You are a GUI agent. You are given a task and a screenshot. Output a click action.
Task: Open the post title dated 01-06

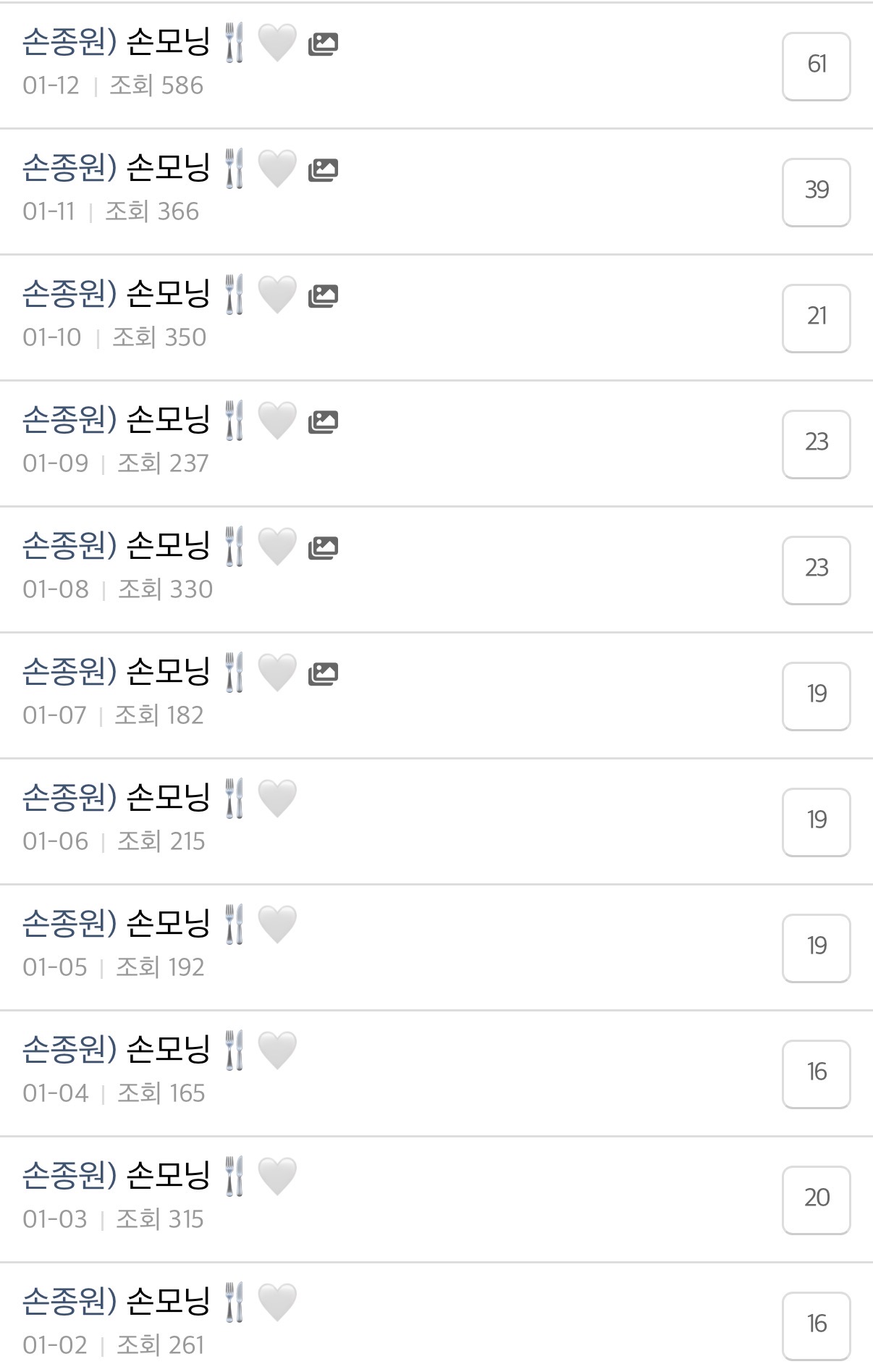coord(116,797)
